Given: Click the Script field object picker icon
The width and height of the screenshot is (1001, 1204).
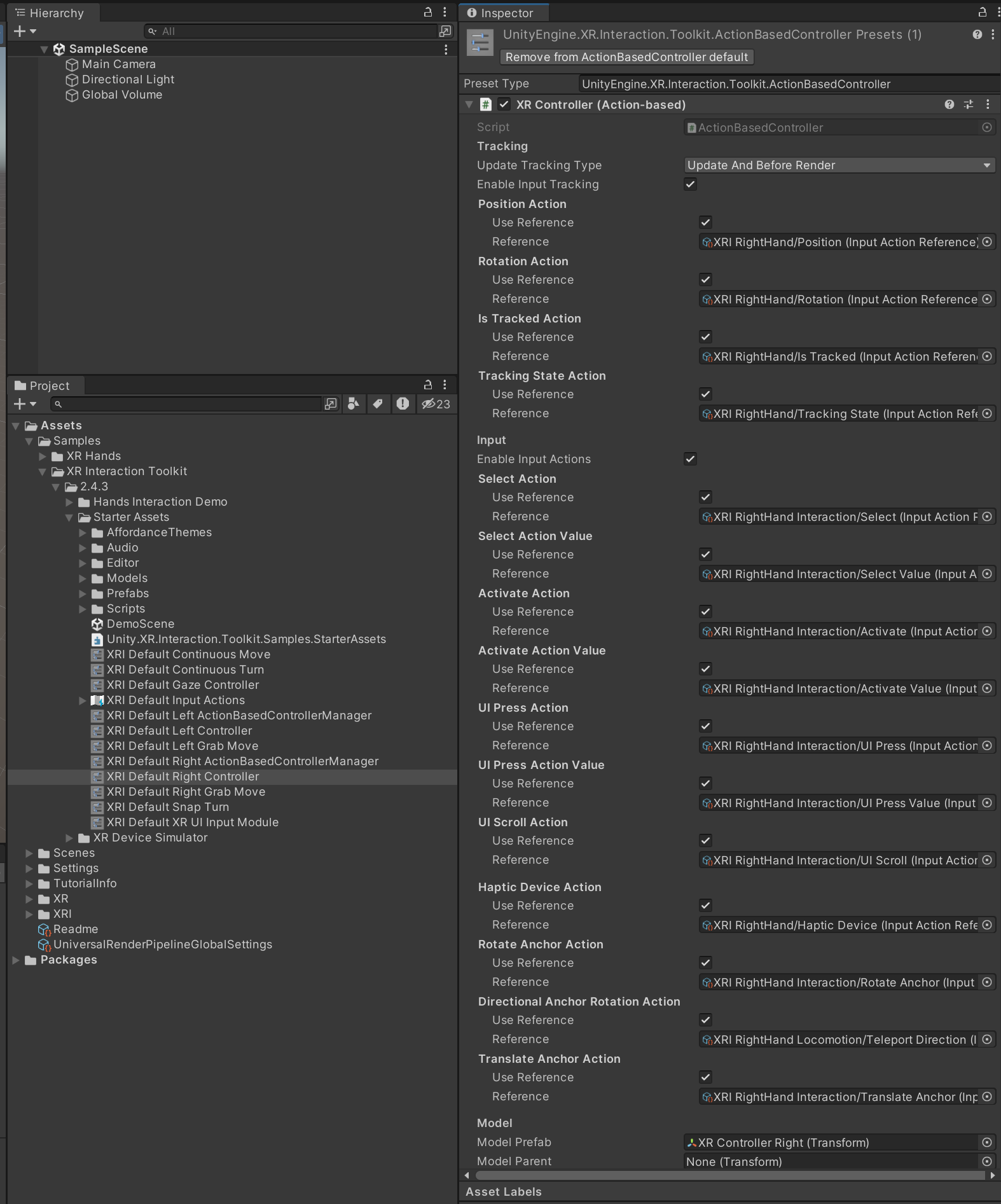Looking at the screenshot, I should [987, 127].
